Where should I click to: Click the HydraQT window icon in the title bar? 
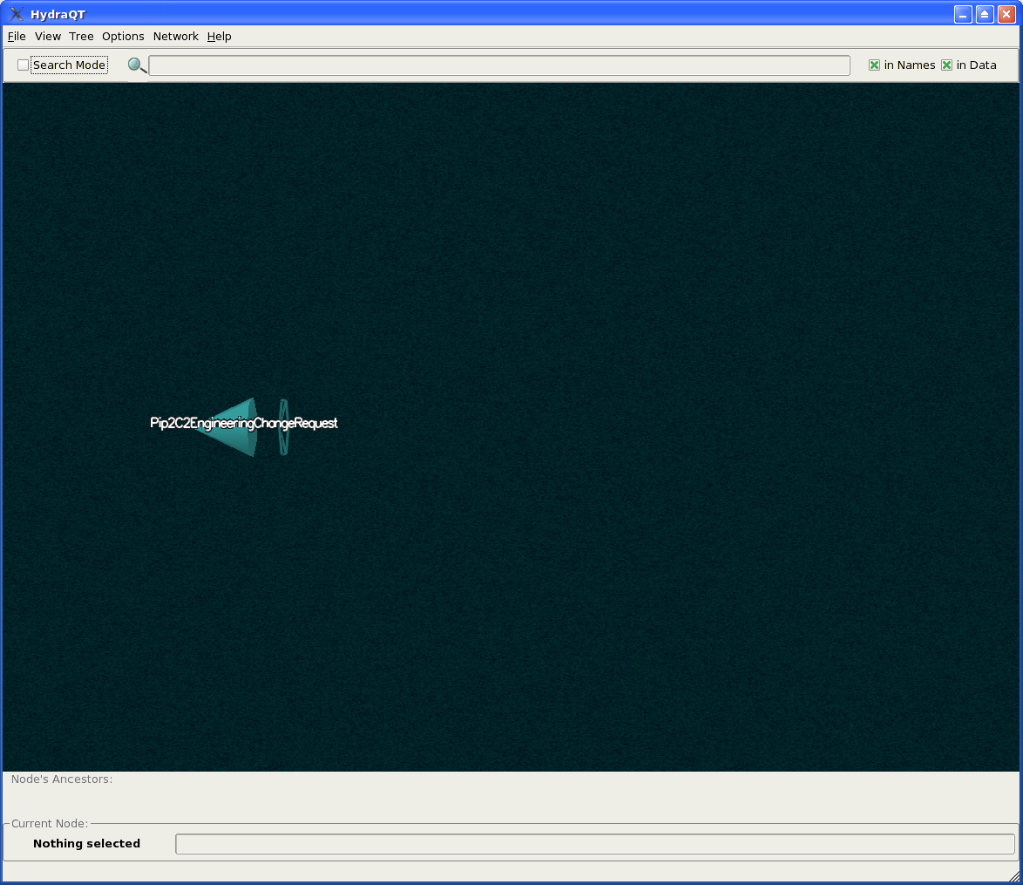click(16, 14)
